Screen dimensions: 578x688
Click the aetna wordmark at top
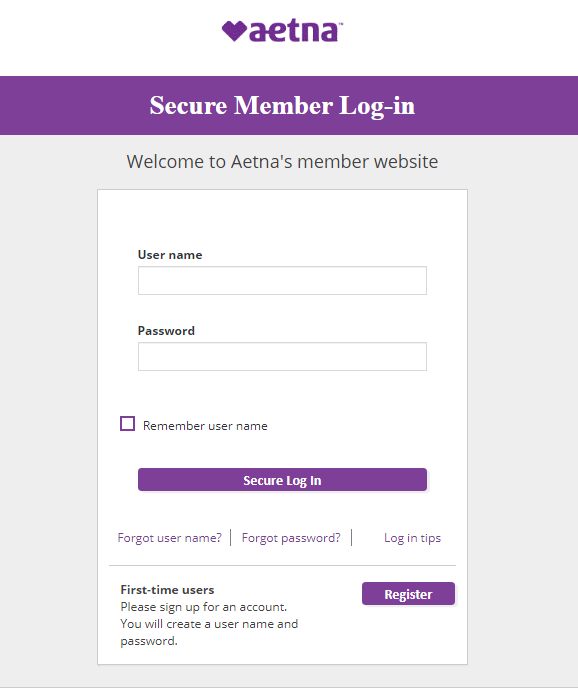coord(296,31)
